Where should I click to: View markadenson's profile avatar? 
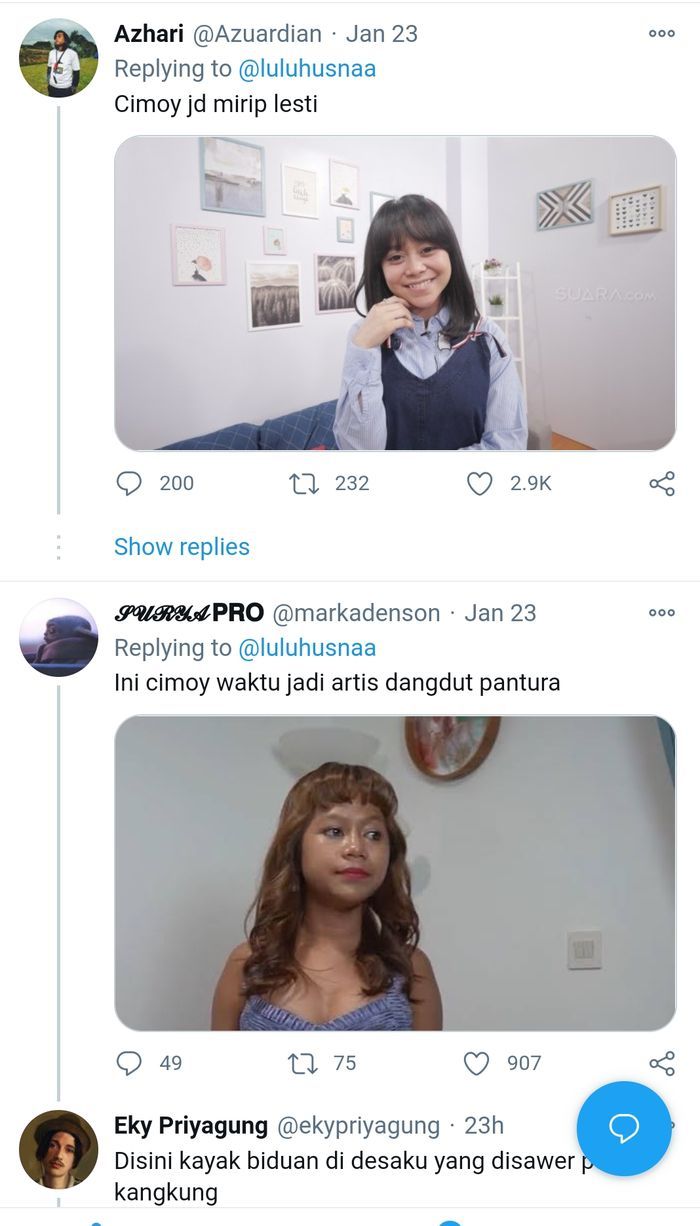point(57,635)
